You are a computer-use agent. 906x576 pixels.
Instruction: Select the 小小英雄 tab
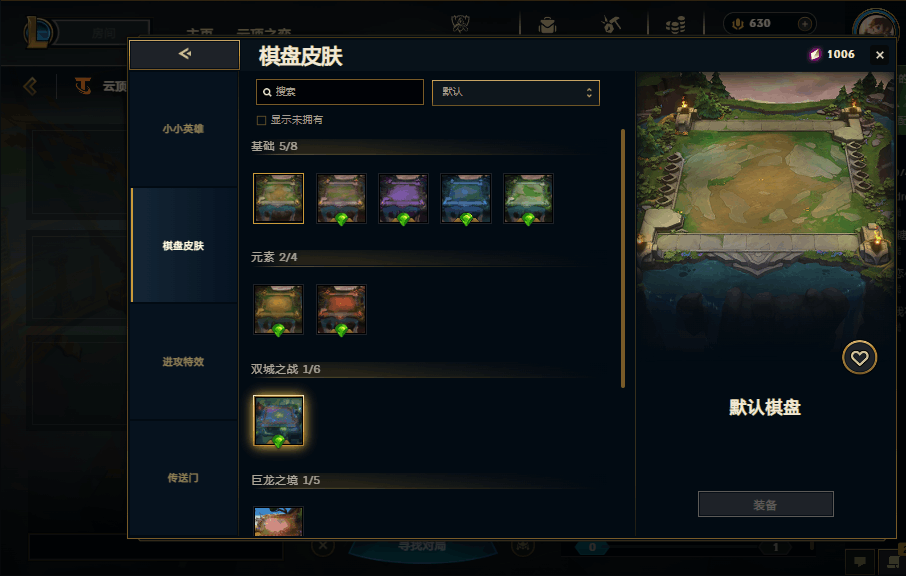point(183,129)
